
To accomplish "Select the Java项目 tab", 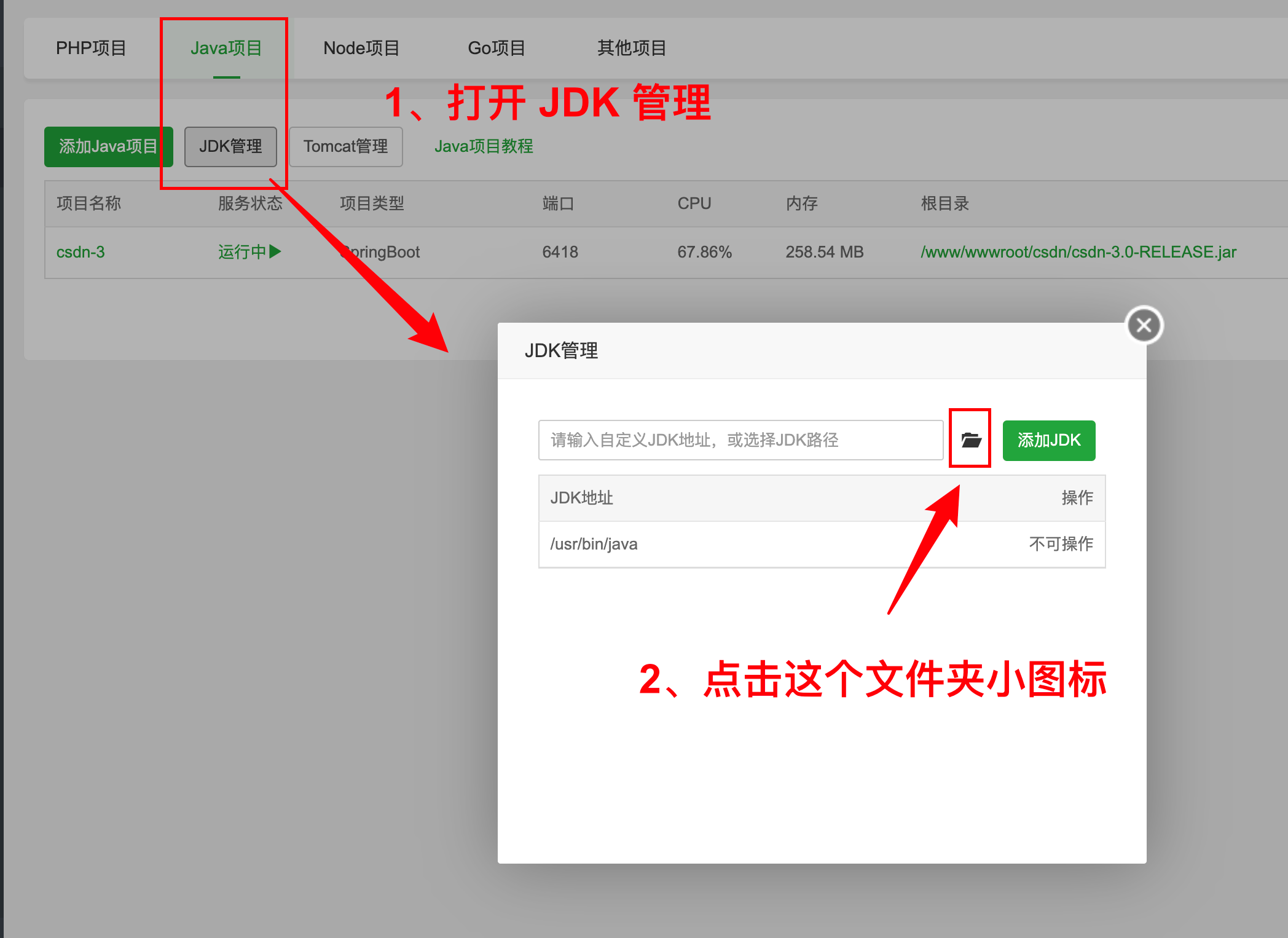I will [226, 48].
